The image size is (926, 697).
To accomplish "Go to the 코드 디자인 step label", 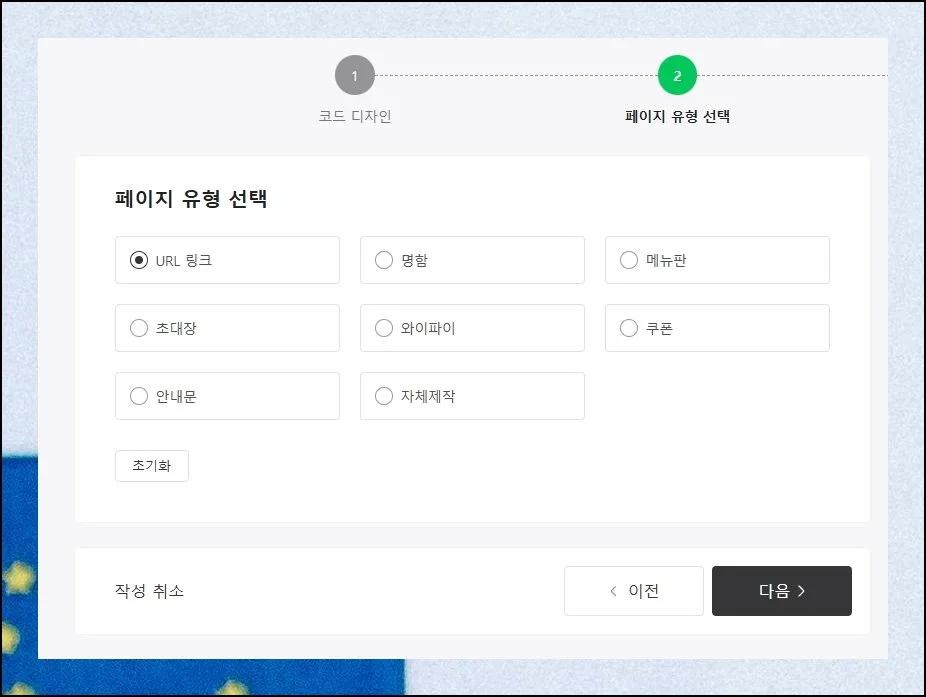I will (355, 116).
